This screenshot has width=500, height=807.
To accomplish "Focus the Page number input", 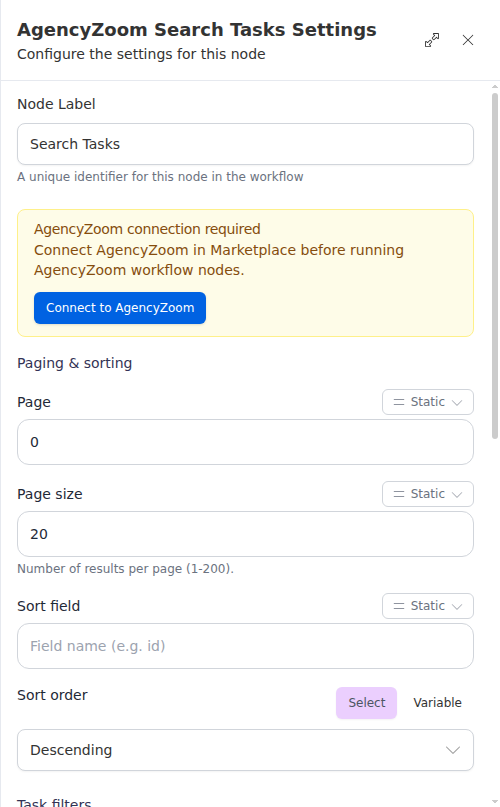I will 245,442.
